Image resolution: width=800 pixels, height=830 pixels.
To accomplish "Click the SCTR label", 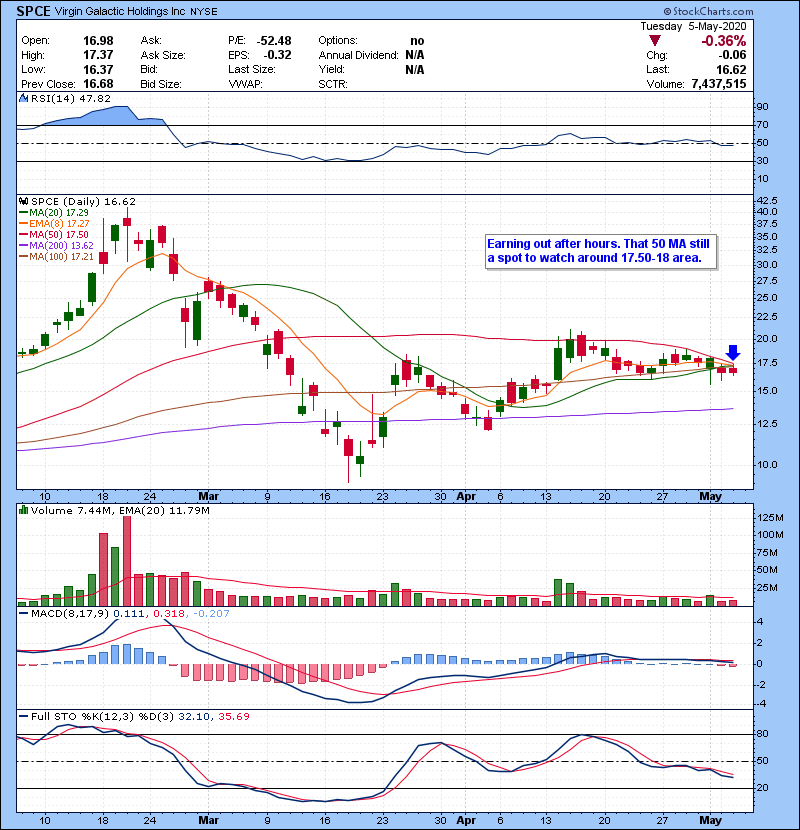I will [x=333, y=84].
